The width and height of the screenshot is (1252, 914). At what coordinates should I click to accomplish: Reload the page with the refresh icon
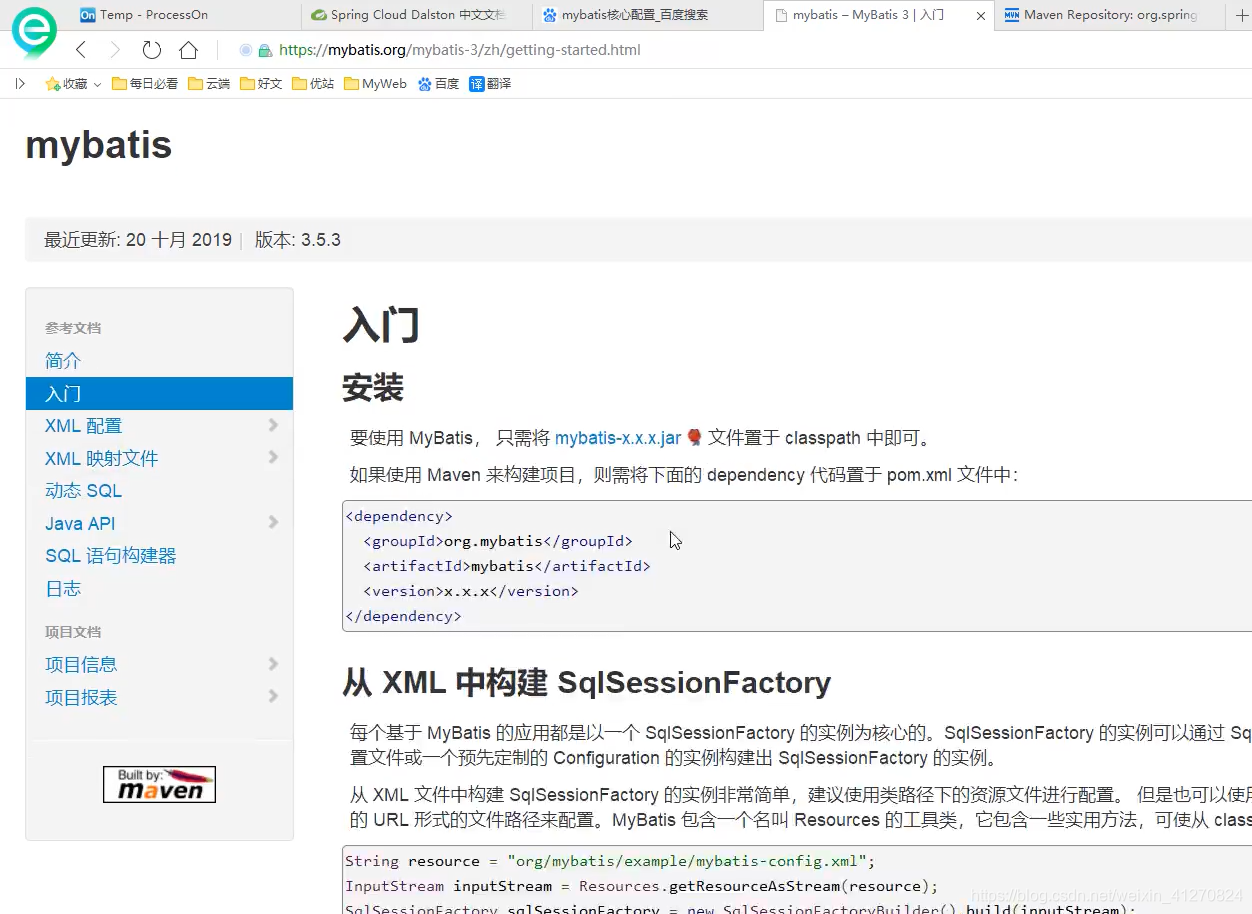coord(152,50)
